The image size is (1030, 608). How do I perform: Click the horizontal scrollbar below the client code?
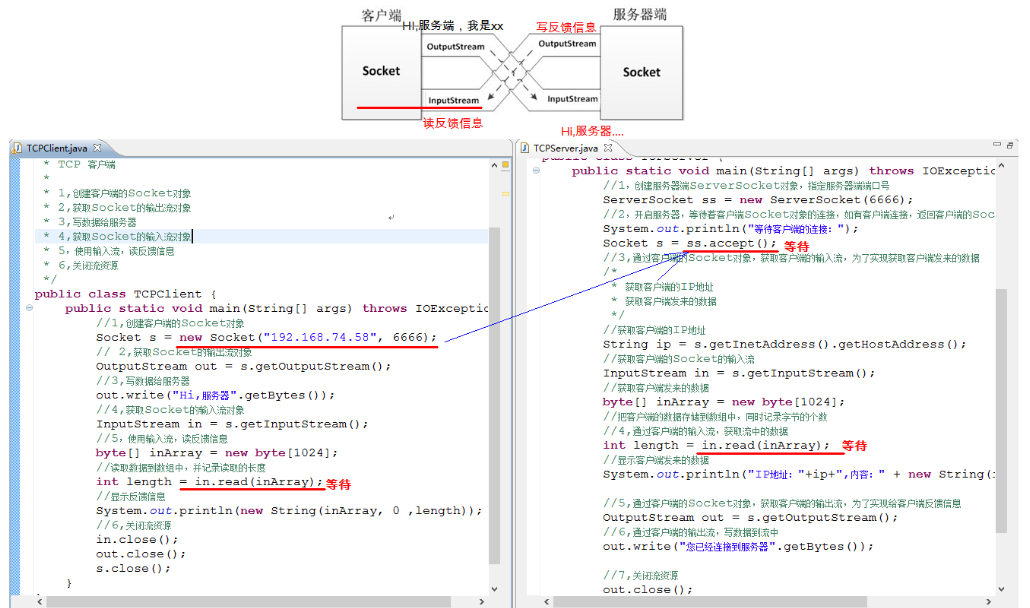250,600
